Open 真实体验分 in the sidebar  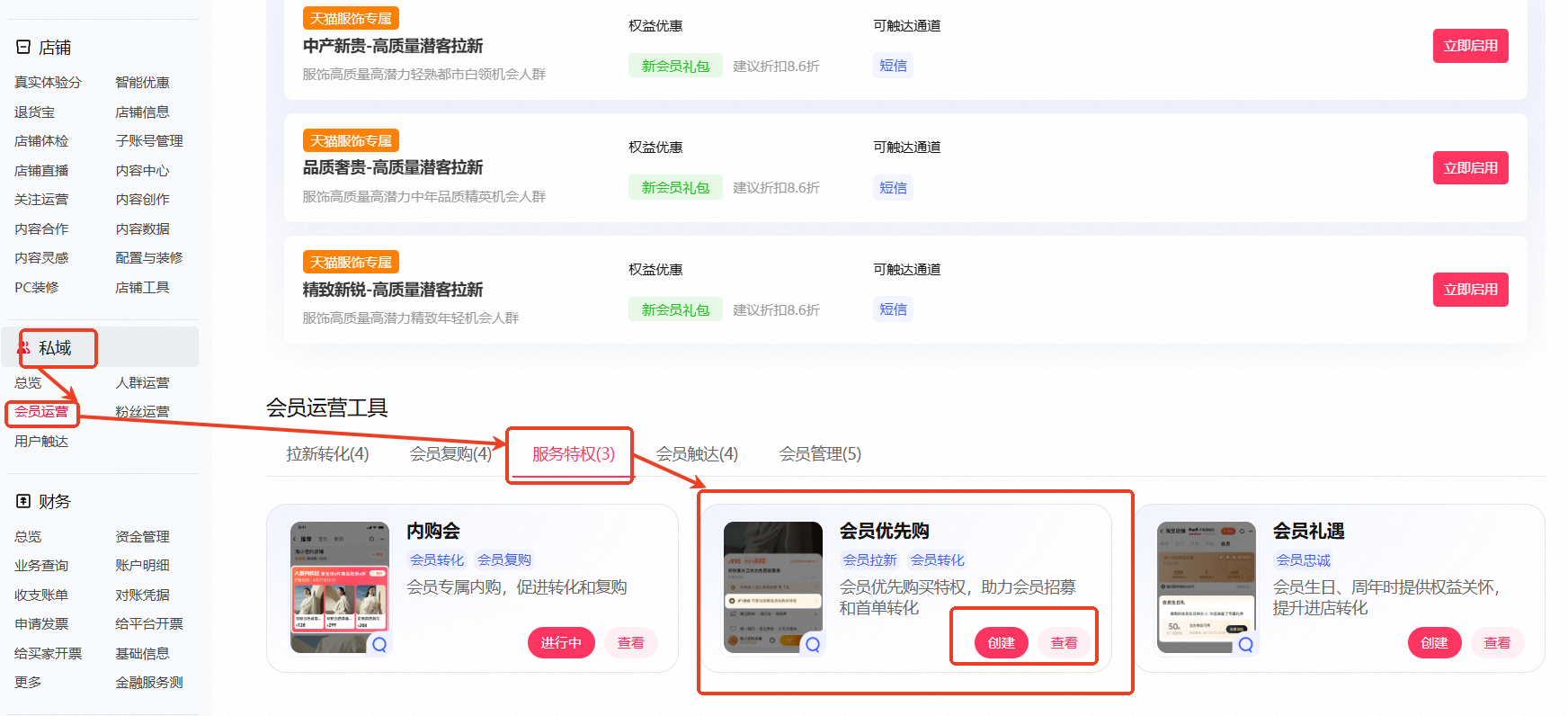pyautogui.click(x=48, y=82)
